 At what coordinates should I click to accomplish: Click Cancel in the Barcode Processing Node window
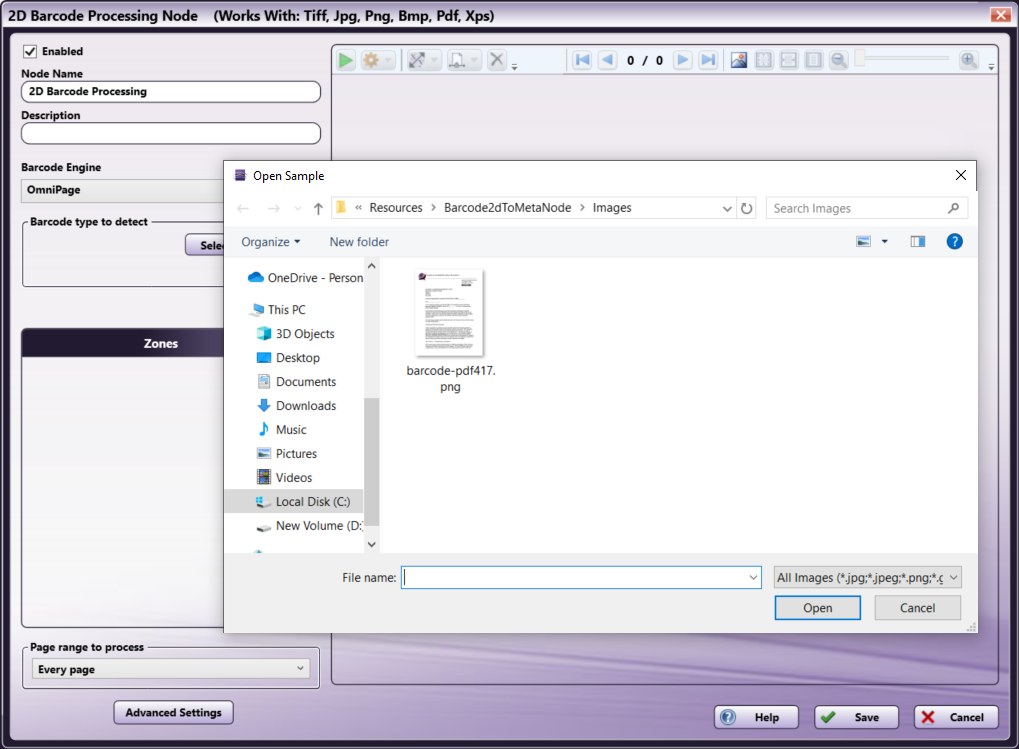[x=956, y=717]
